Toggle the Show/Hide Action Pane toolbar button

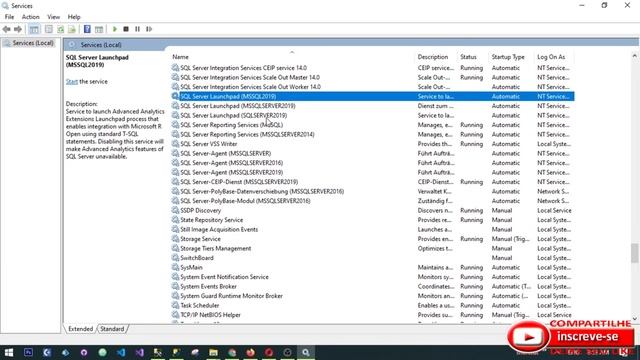(99, 29)
